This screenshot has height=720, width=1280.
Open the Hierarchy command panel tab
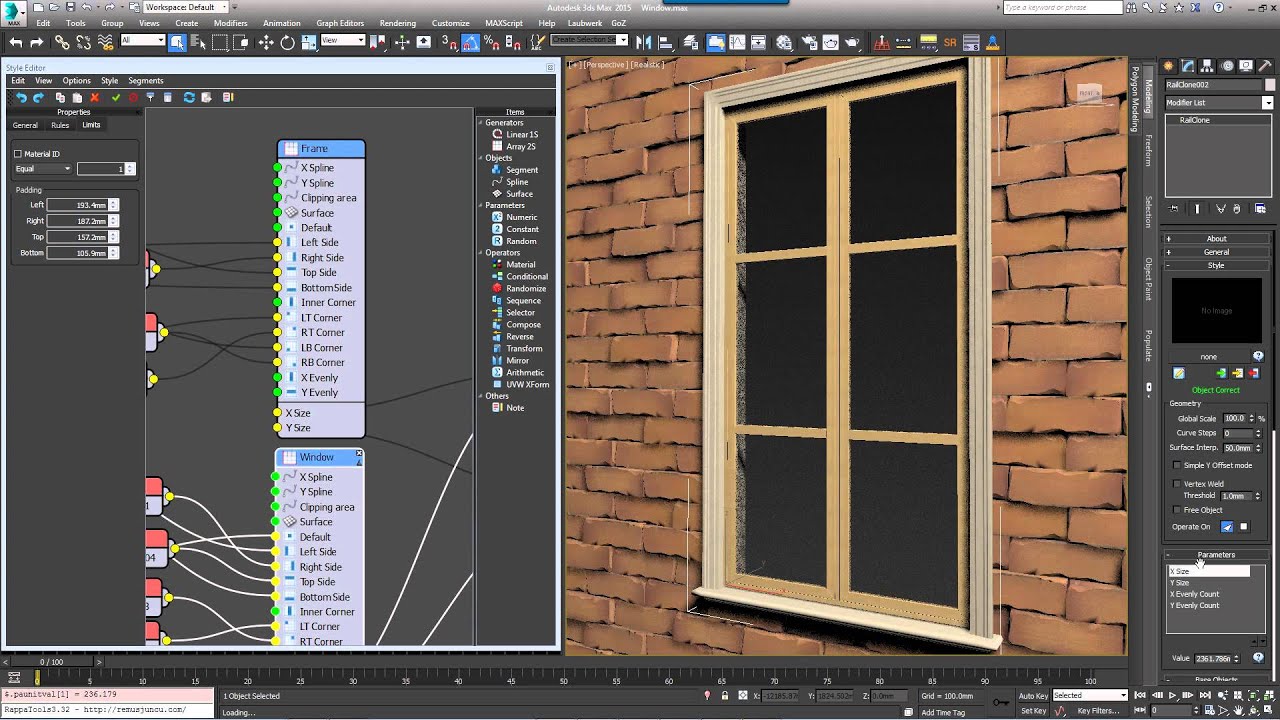pos(1207,66)
